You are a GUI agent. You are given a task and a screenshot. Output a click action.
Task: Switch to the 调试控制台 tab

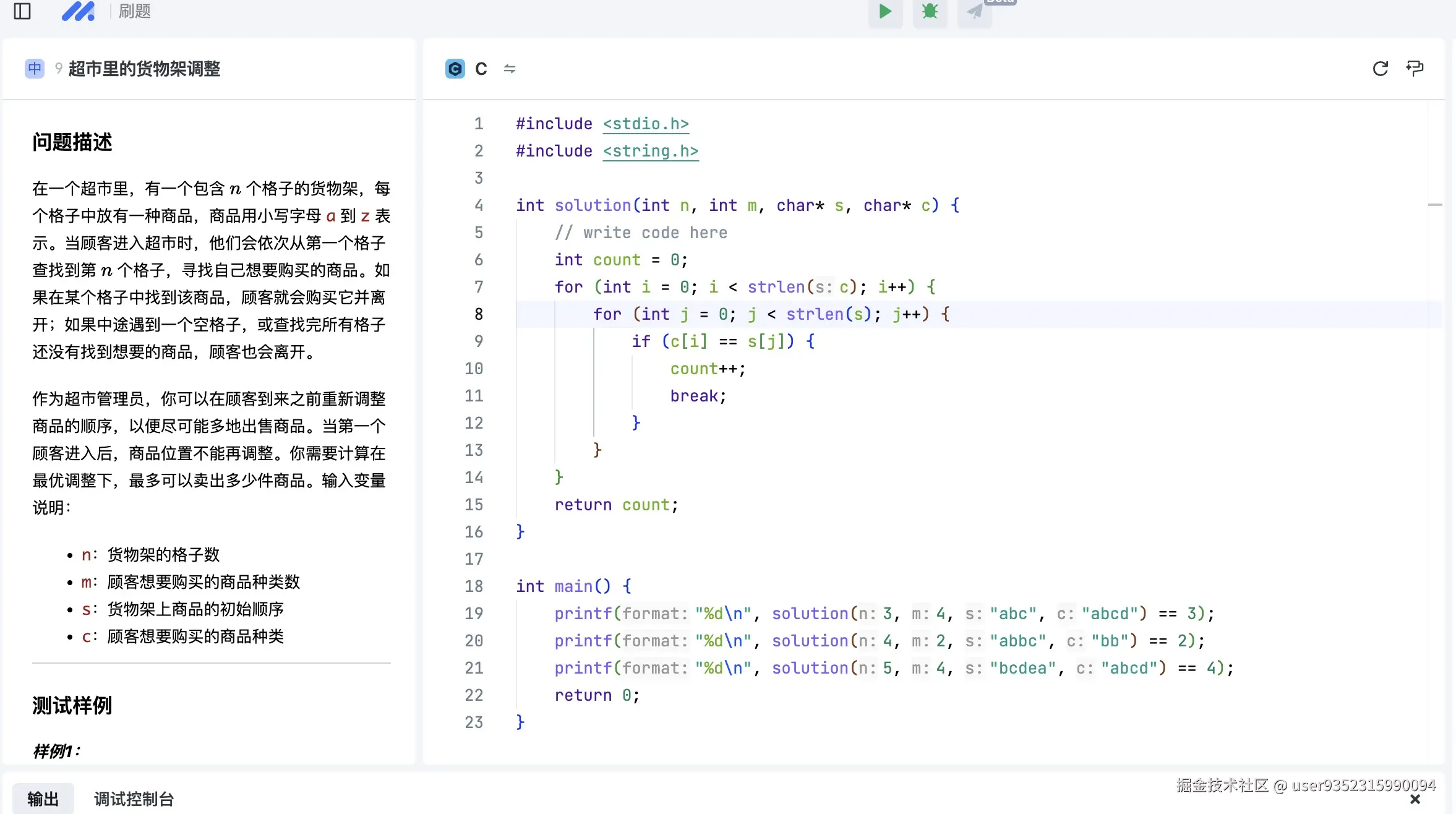pos(134,798)
